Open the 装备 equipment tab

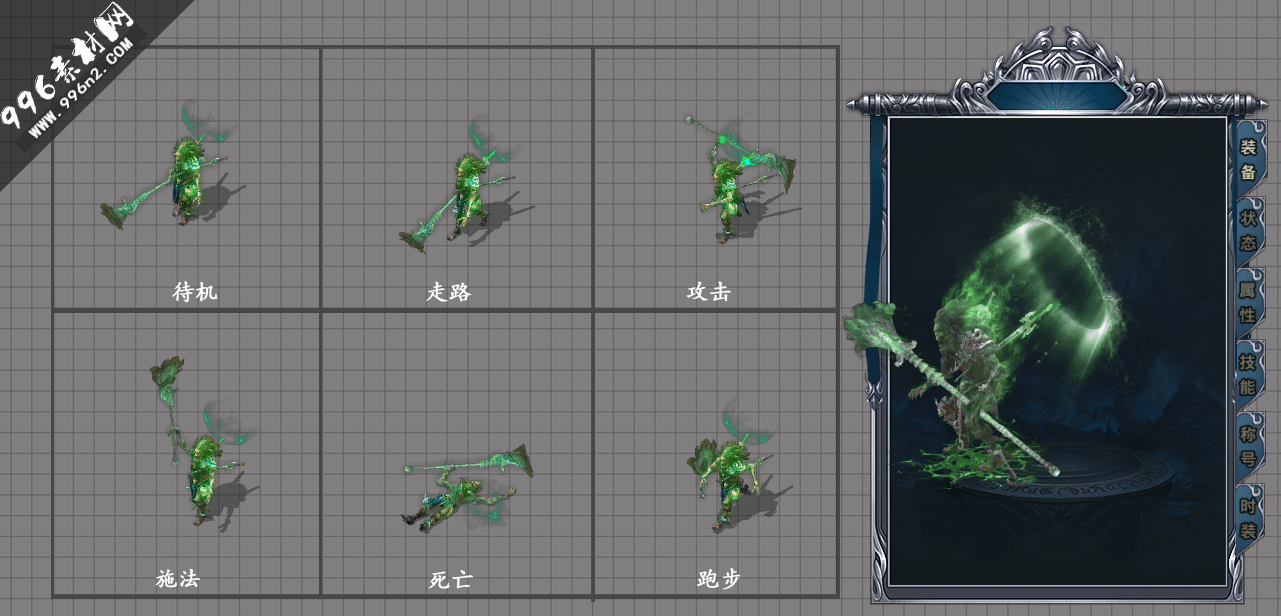point(1249,159)
